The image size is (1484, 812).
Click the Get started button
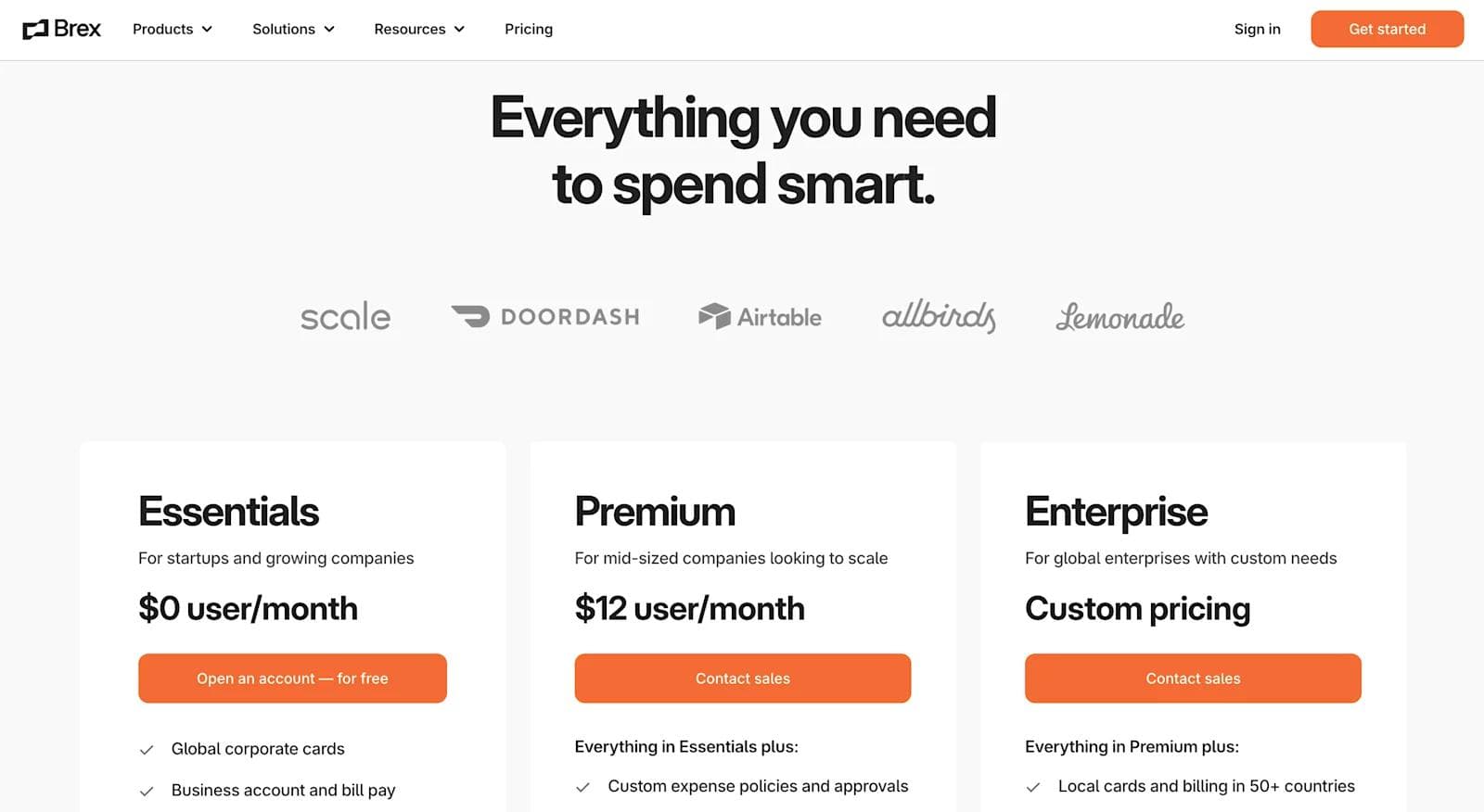tap(1387, 29)
